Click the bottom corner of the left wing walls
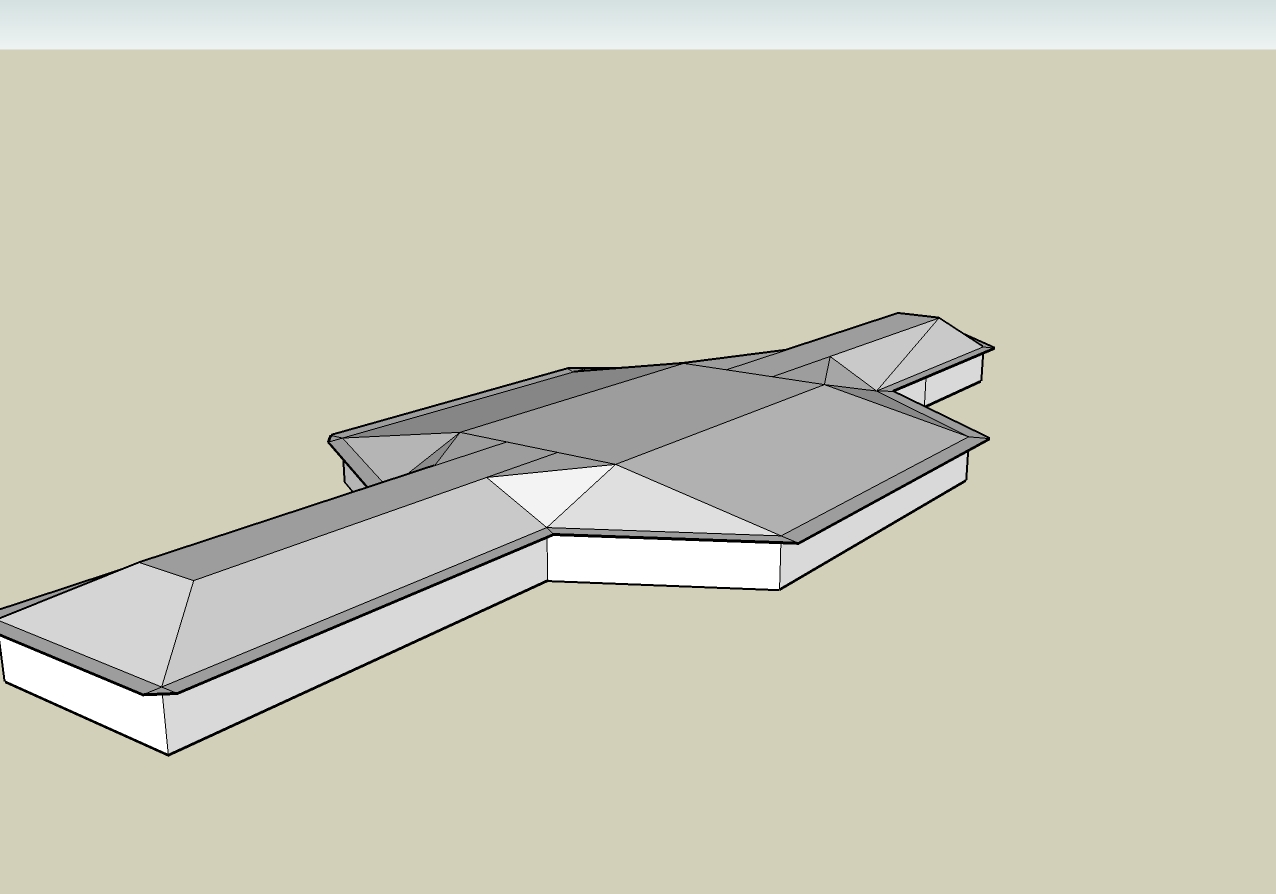Image resolution: width=1276 pixels, height=894 pixels. pyautogui.click(x=168, y=753)
